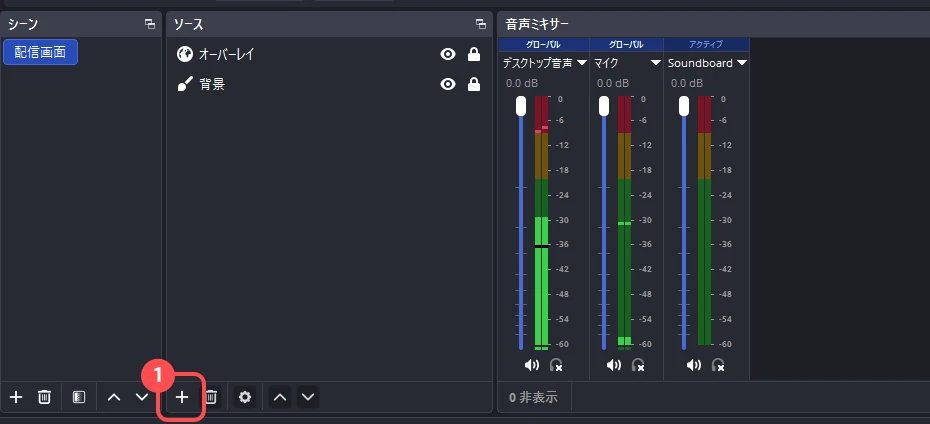Hide the 背景 source
Viewport: 930px width, 424px height.
coord(448,84)
